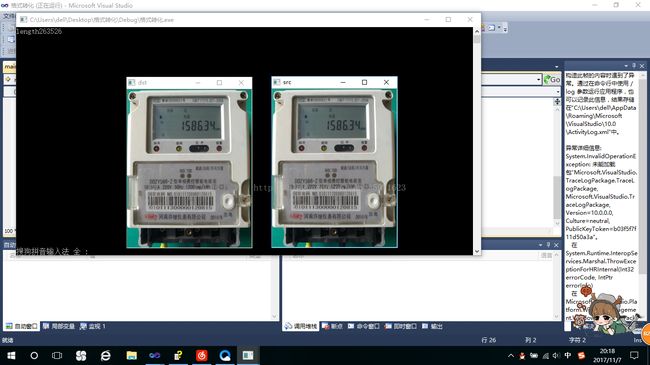Show the 输出 tab

432,326
